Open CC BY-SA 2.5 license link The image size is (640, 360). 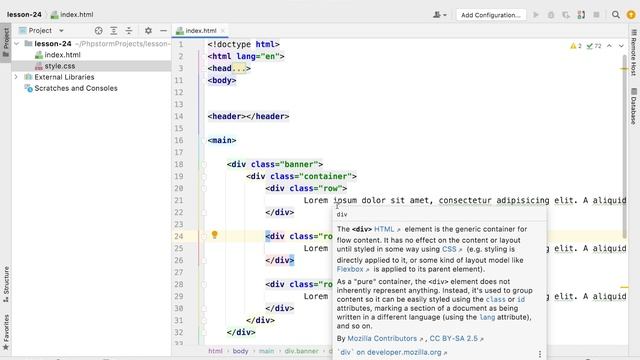point(456,338)
